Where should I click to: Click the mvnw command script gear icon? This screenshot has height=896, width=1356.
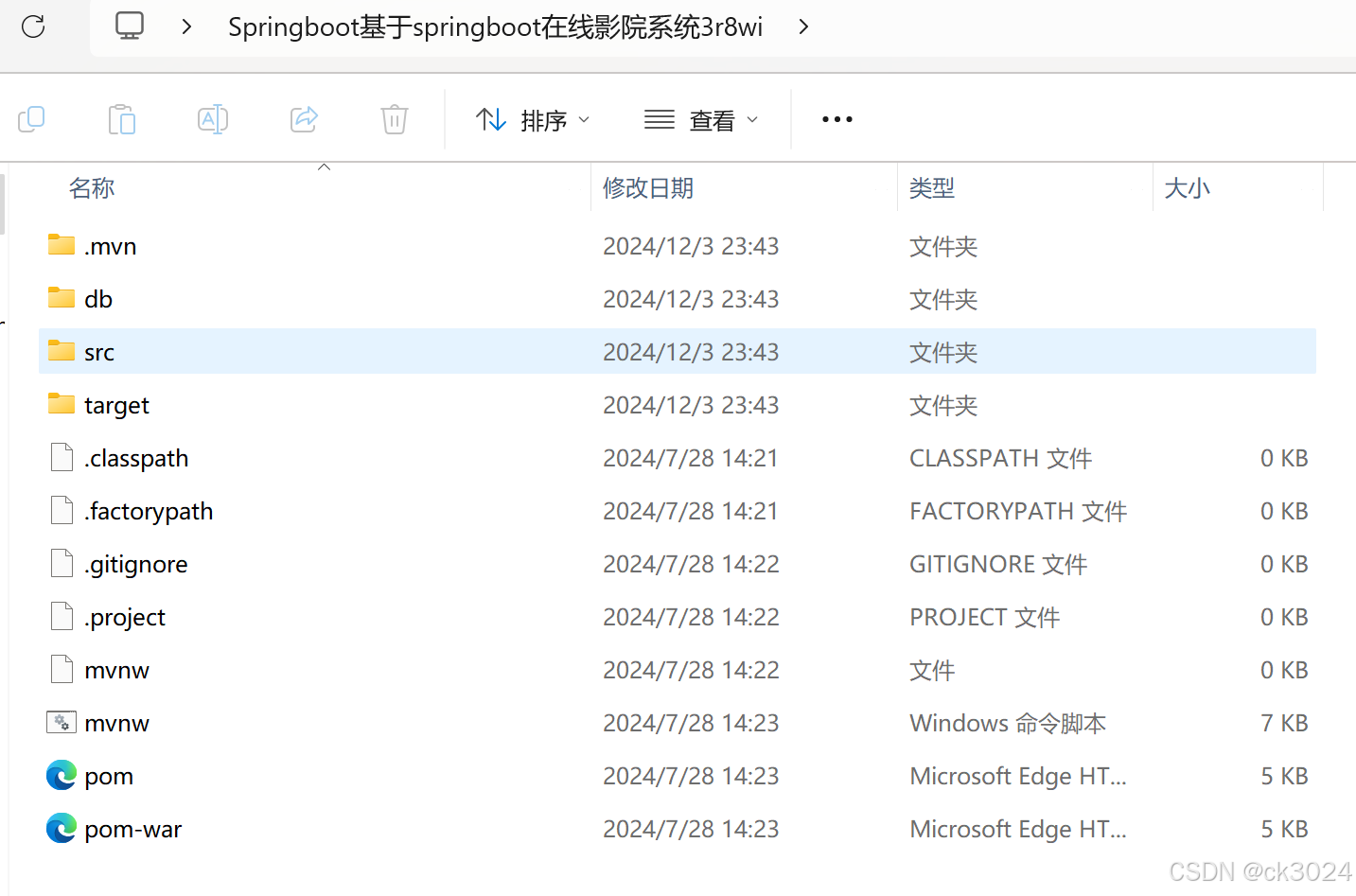pos(62,722)
